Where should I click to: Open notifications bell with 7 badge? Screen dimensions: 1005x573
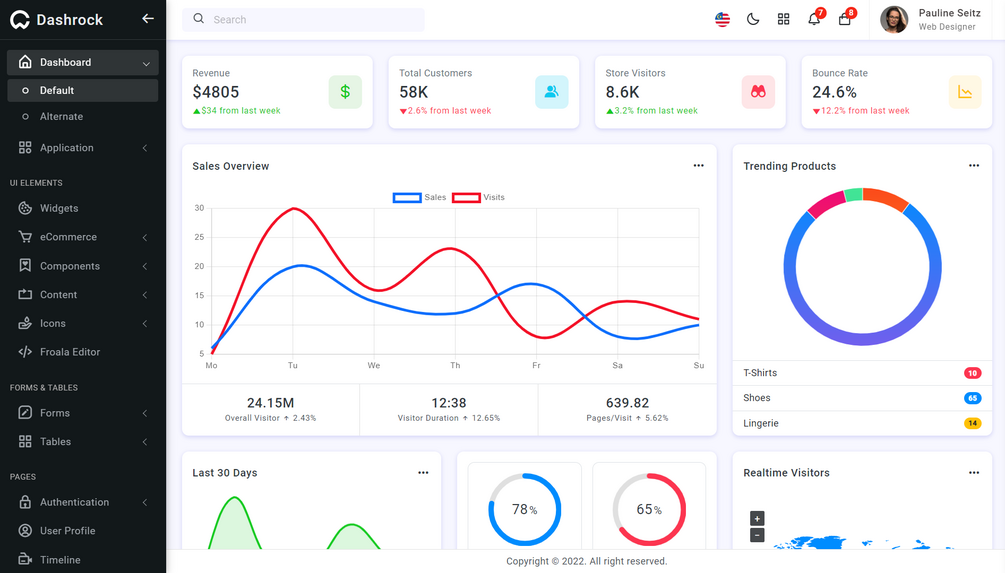click(814, 19)
